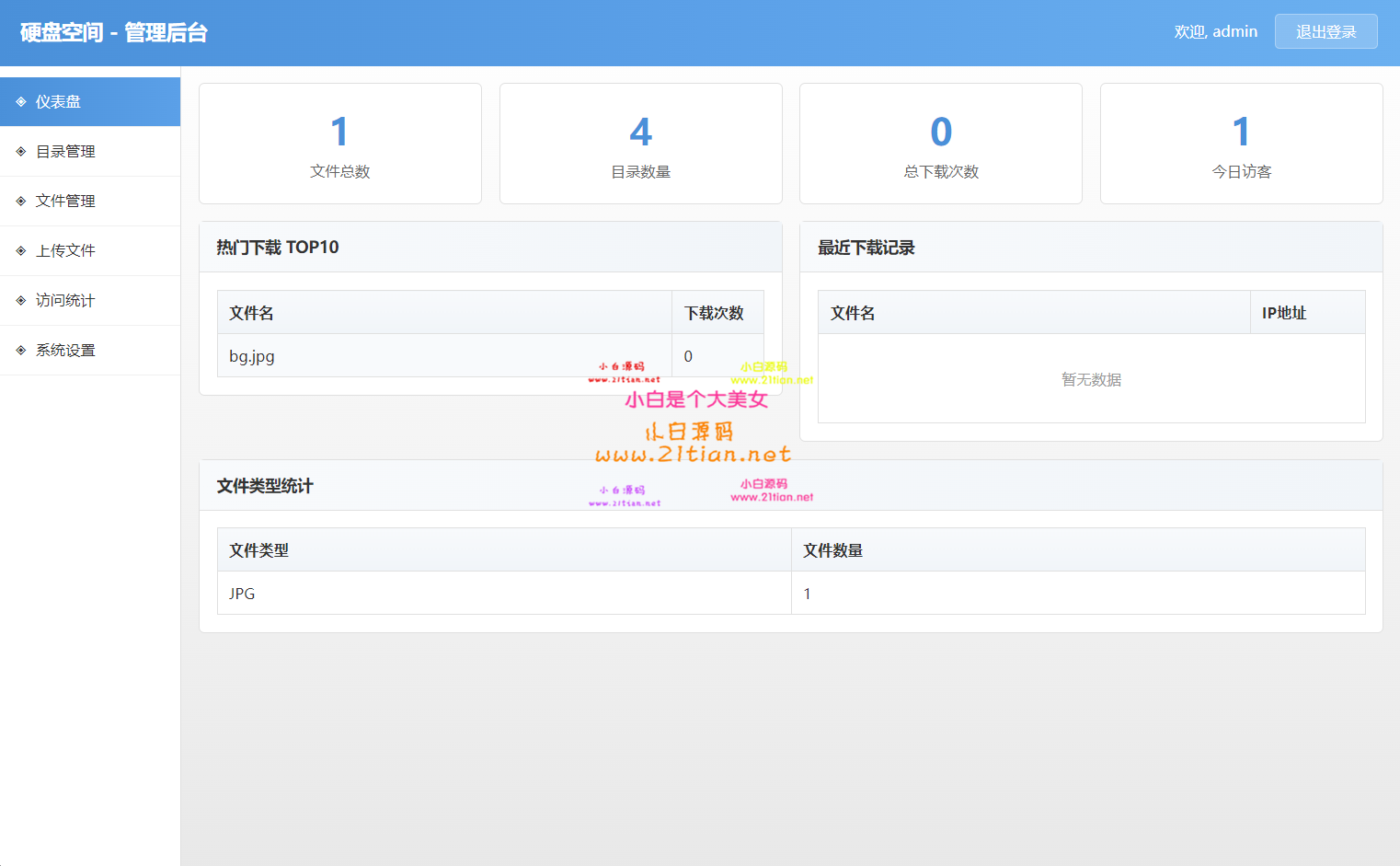Select 访问统计 from the sidebar
1400x866 pixels.
(x=65, y=301)
